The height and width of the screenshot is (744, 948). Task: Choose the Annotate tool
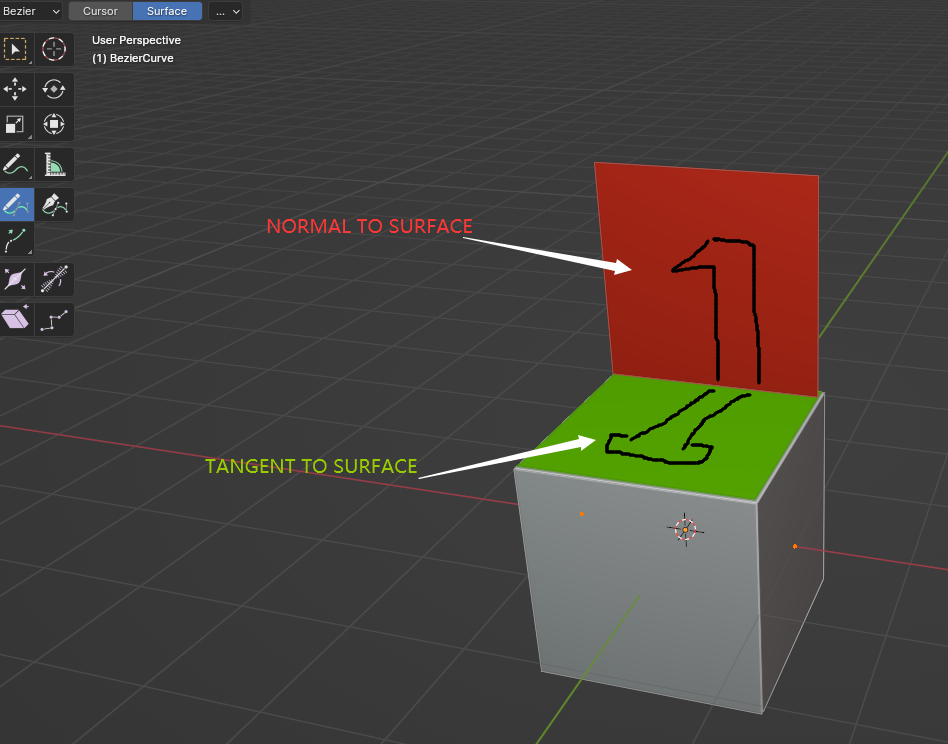click(15, 164)
